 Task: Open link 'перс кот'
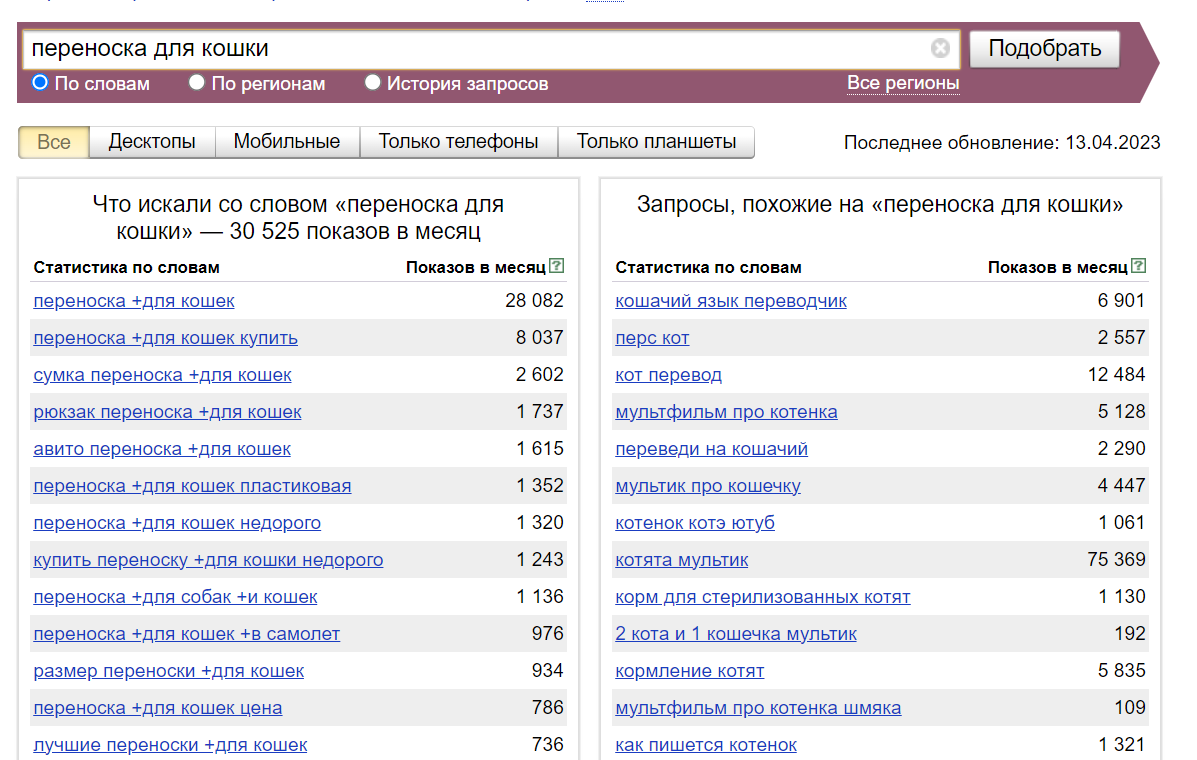(x=652, y=338)
